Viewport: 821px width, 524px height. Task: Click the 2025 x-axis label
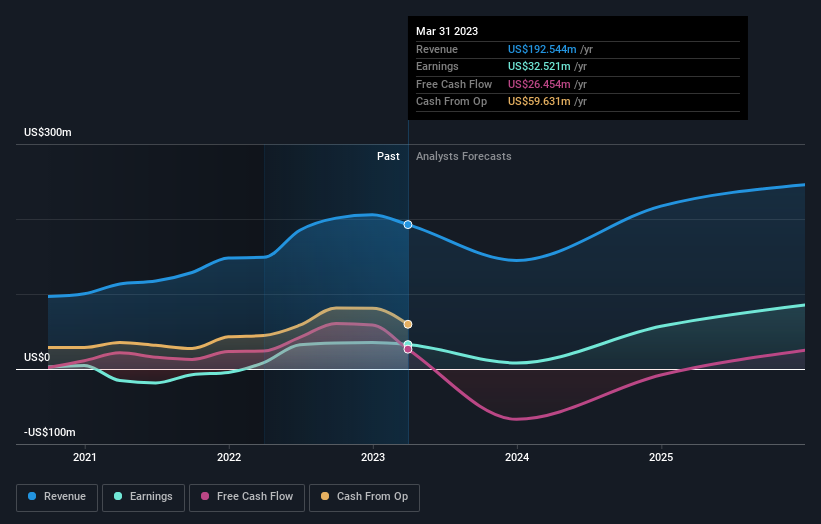click(x=661, y=458)
